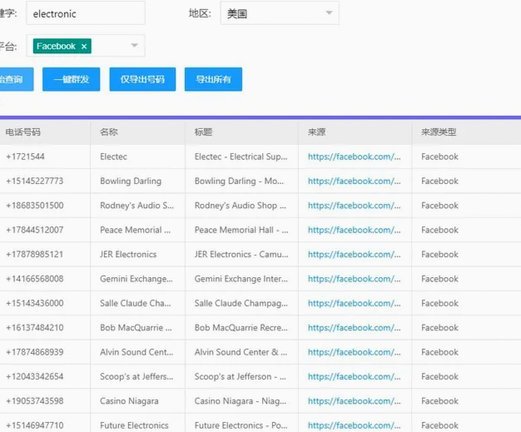Image resolution: width=521 pixels, height=432 pixels.
Task: Click the 名称 column header
Action: (109, 132)
